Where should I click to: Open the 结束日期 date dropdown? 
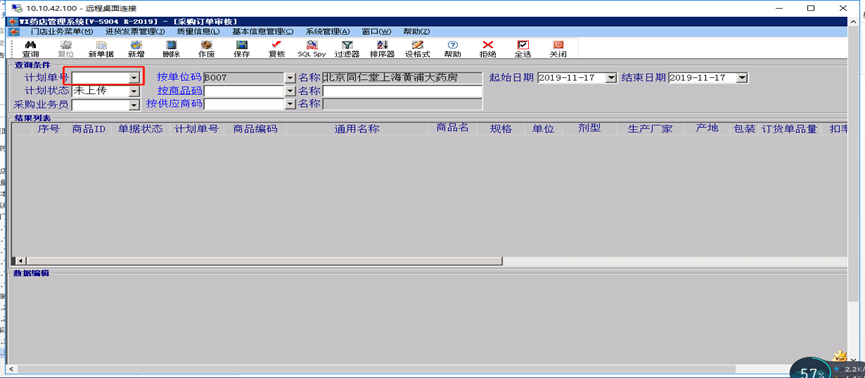tap(742, 78)
